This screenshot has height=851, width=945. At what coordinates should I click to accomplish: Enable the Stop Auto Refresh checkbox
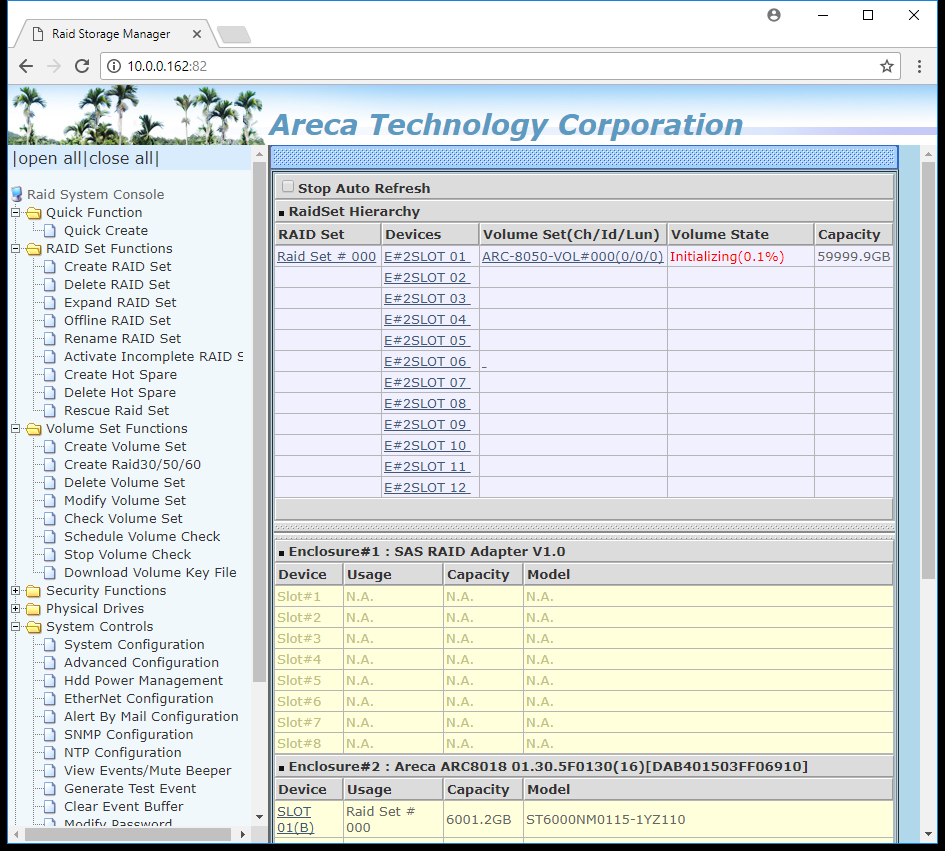pyautogui.click(x=288, y=187)
